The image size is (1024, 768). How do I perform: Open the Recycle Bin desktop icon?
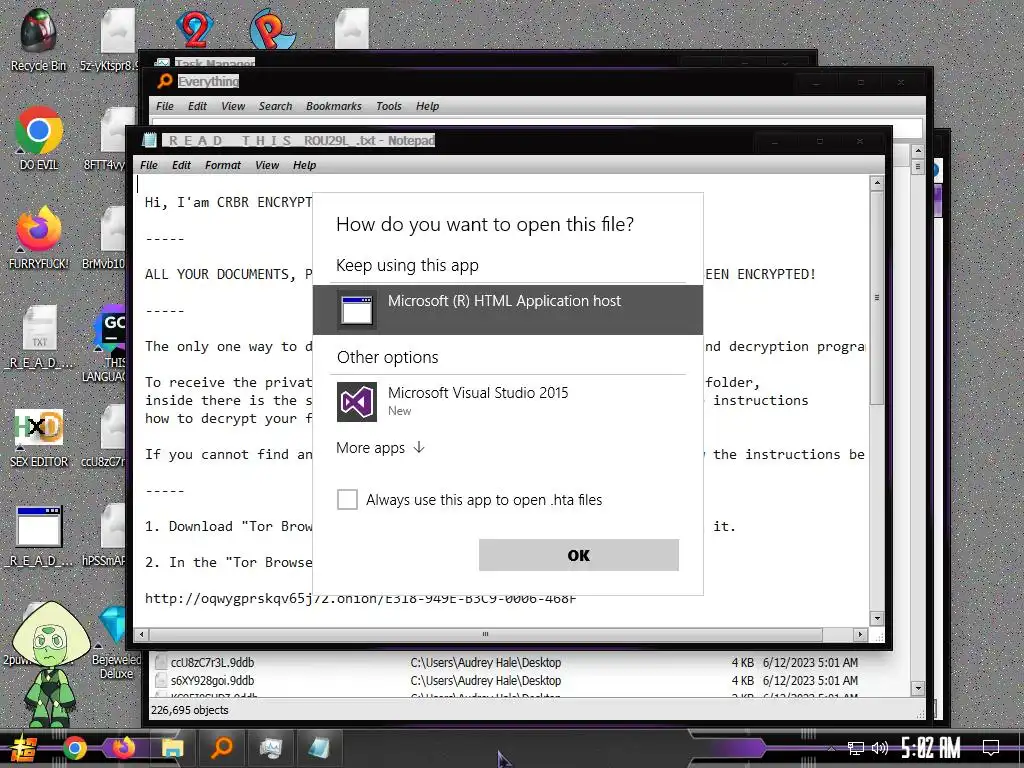[38, 39]
